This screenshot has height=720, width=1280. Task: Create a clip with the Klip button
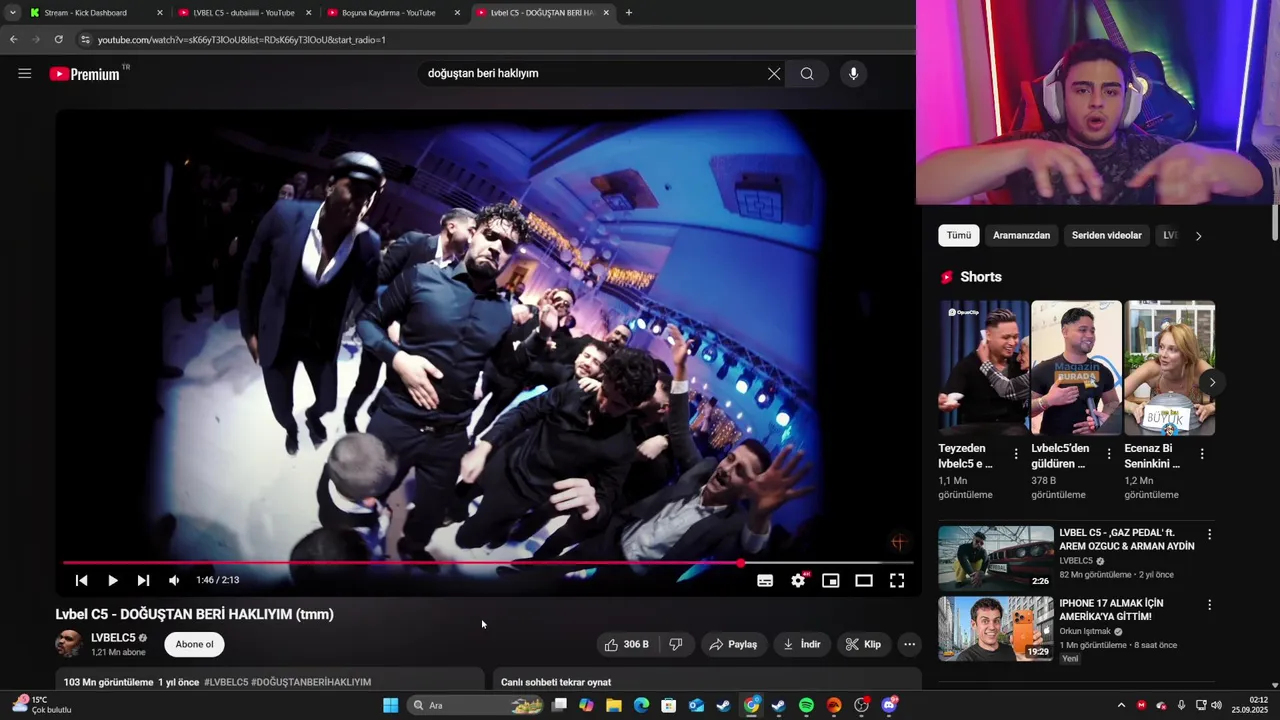863,644
